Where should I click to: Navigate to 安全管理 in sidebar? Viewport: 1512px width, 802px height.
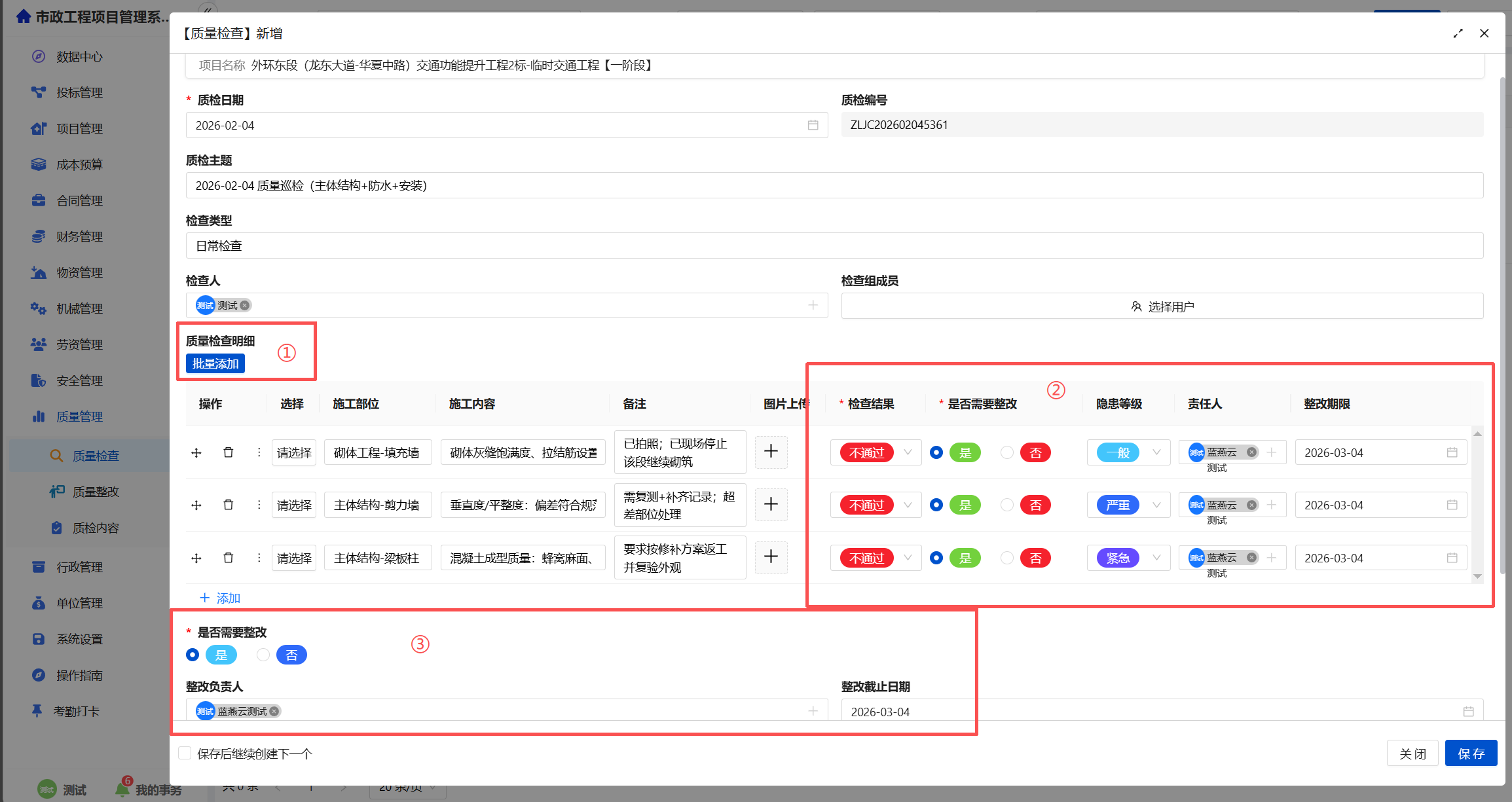point(79,380)
